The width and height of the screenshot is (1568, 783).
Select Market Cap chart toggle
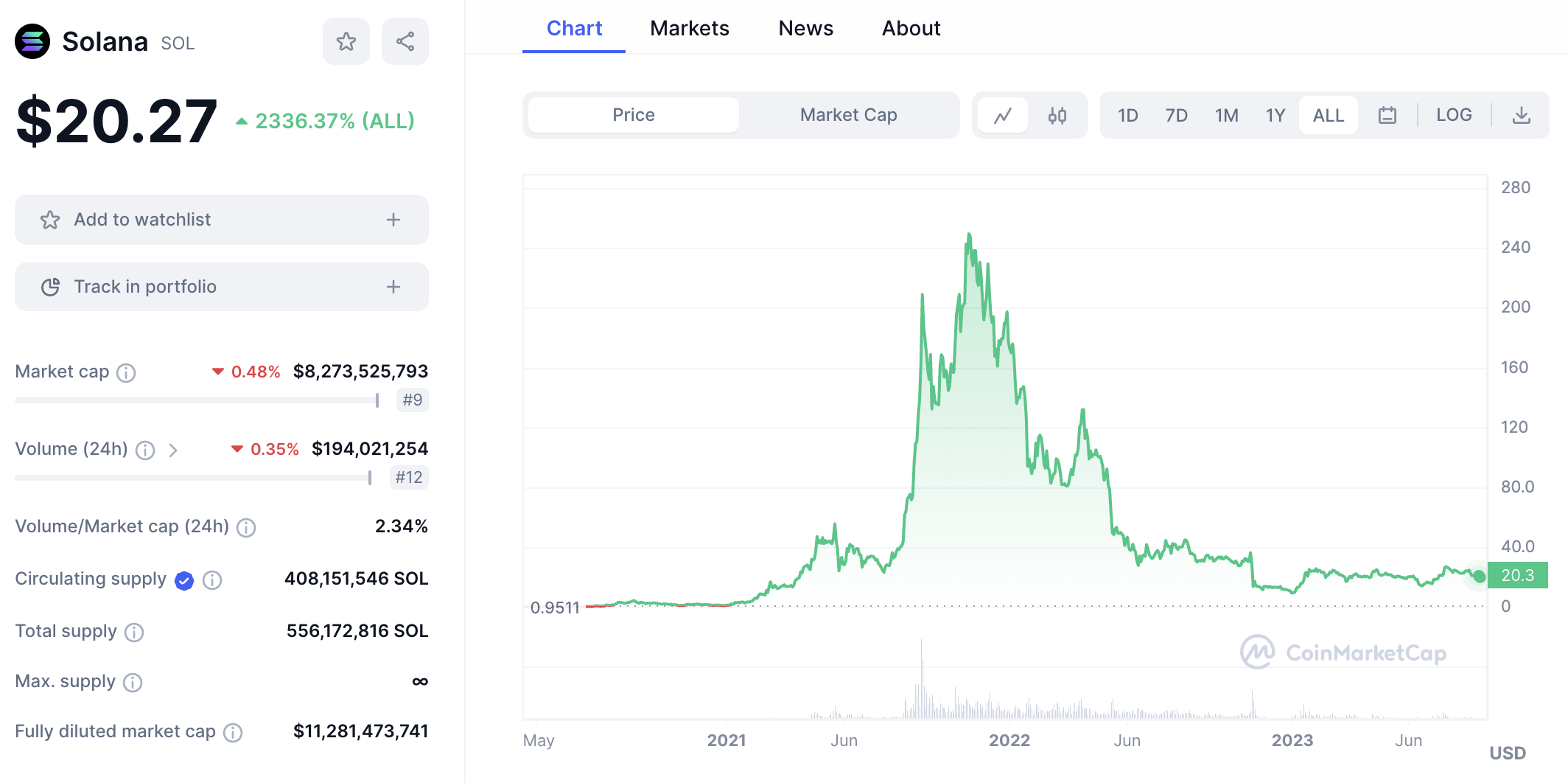849,115
